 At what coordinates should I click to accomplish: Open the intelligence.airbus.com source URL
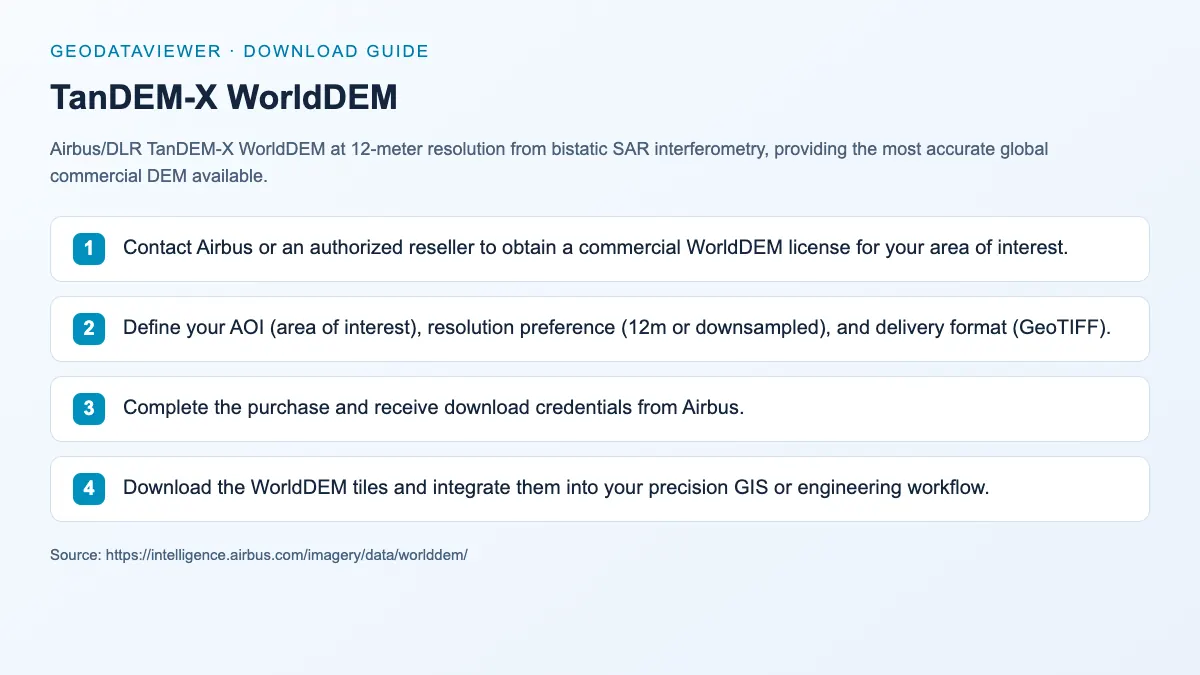(287, 553)
